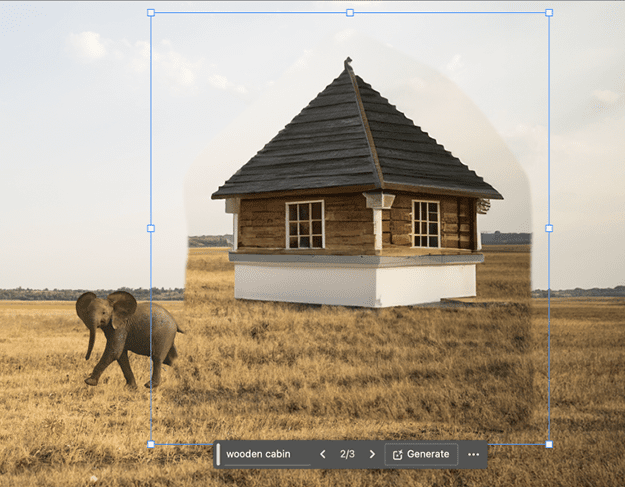Click the bottom-left selection handle
The image size is (625, 487).
tap(151, 444)
